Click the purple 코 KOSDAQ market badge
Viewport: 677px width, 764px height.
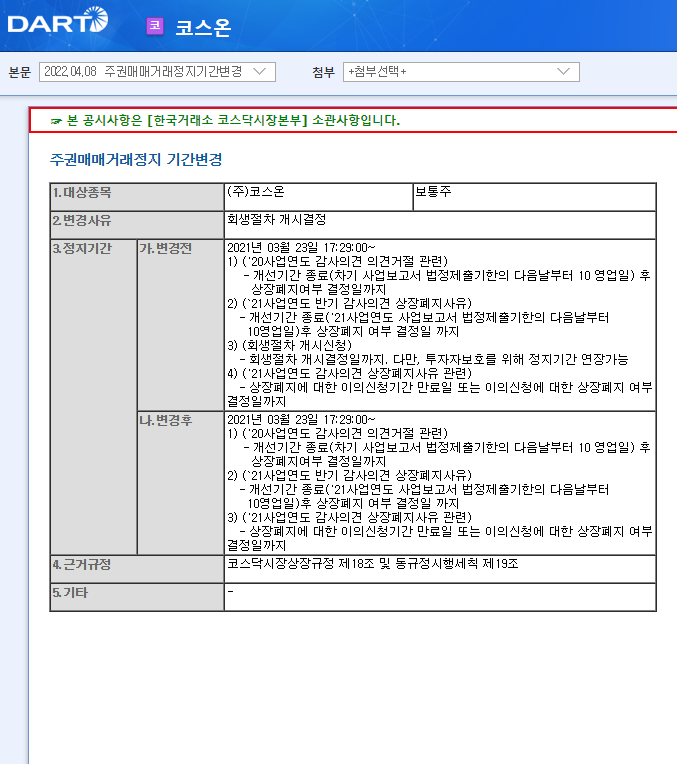coord(155,26)
